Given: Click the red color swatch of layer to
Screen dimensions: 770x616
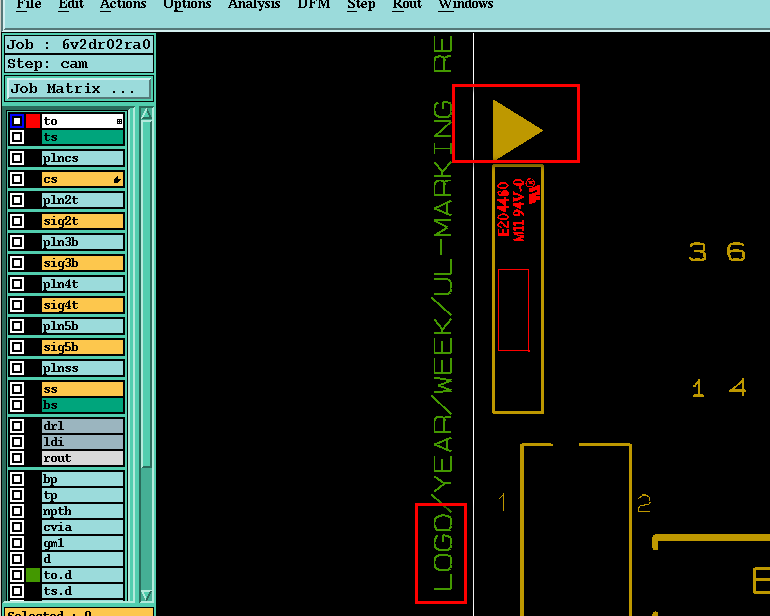Looking at the screenshot, I should 33,121.
